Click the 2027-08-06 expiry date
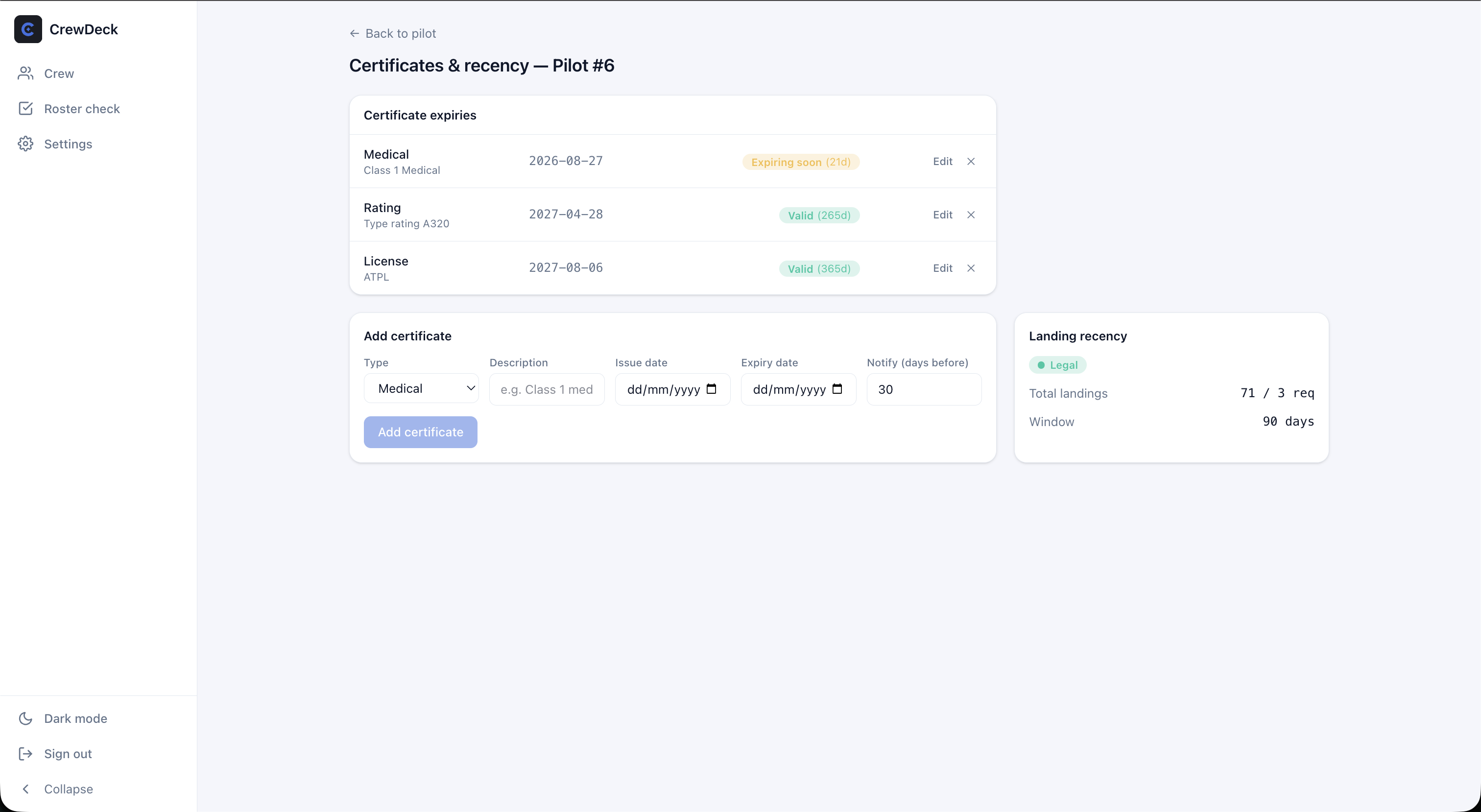Viewport: 1481px width, 812px height. point(566,267)
